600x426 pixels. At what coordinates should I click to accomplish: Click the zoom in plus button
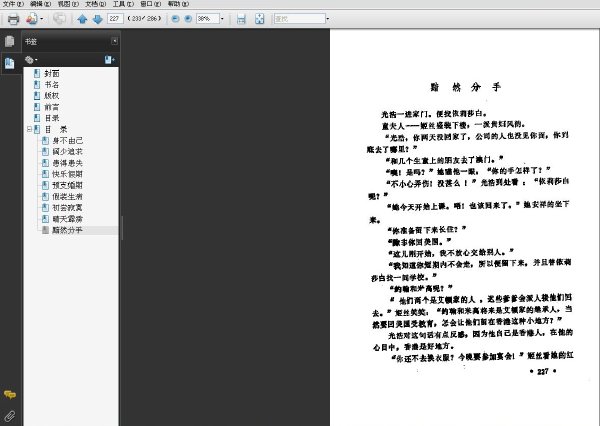pyautogui.click(x=188, y=18)
